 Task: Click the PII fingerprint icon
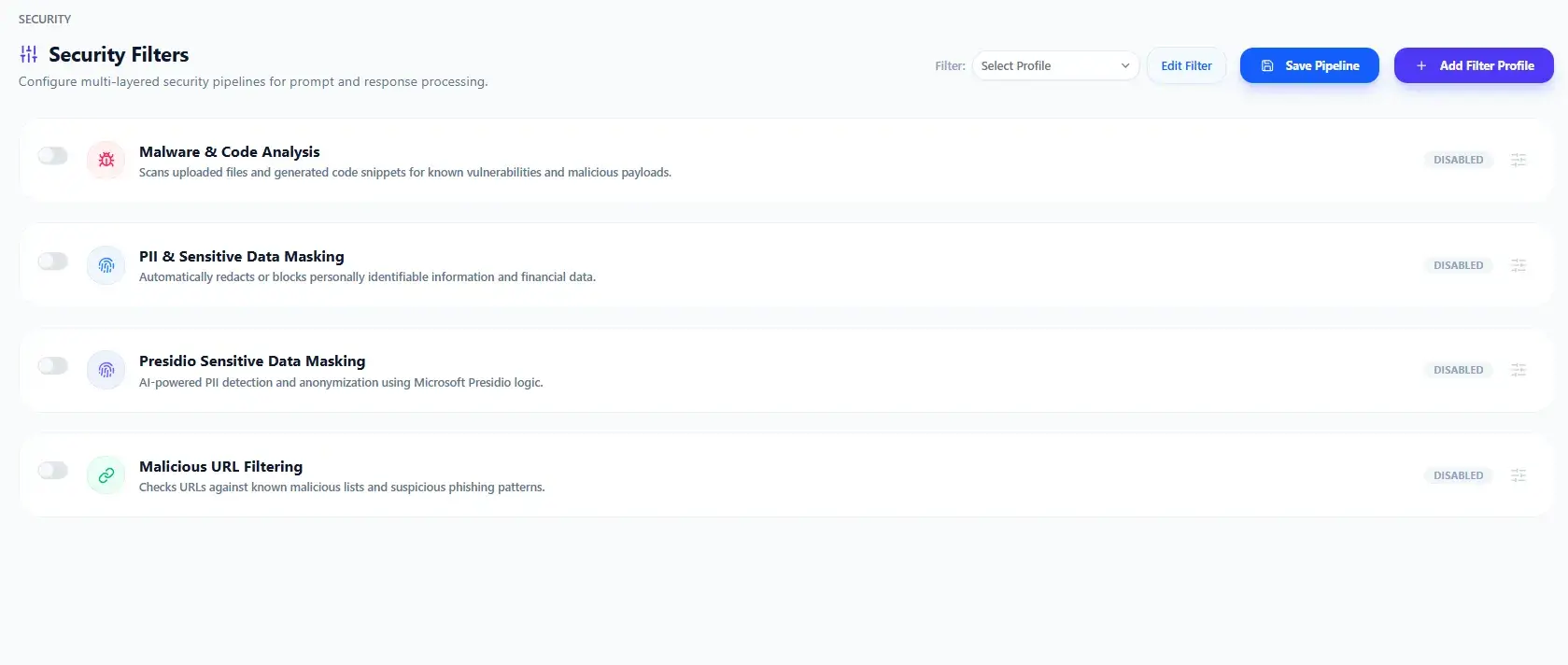point(106,265)
